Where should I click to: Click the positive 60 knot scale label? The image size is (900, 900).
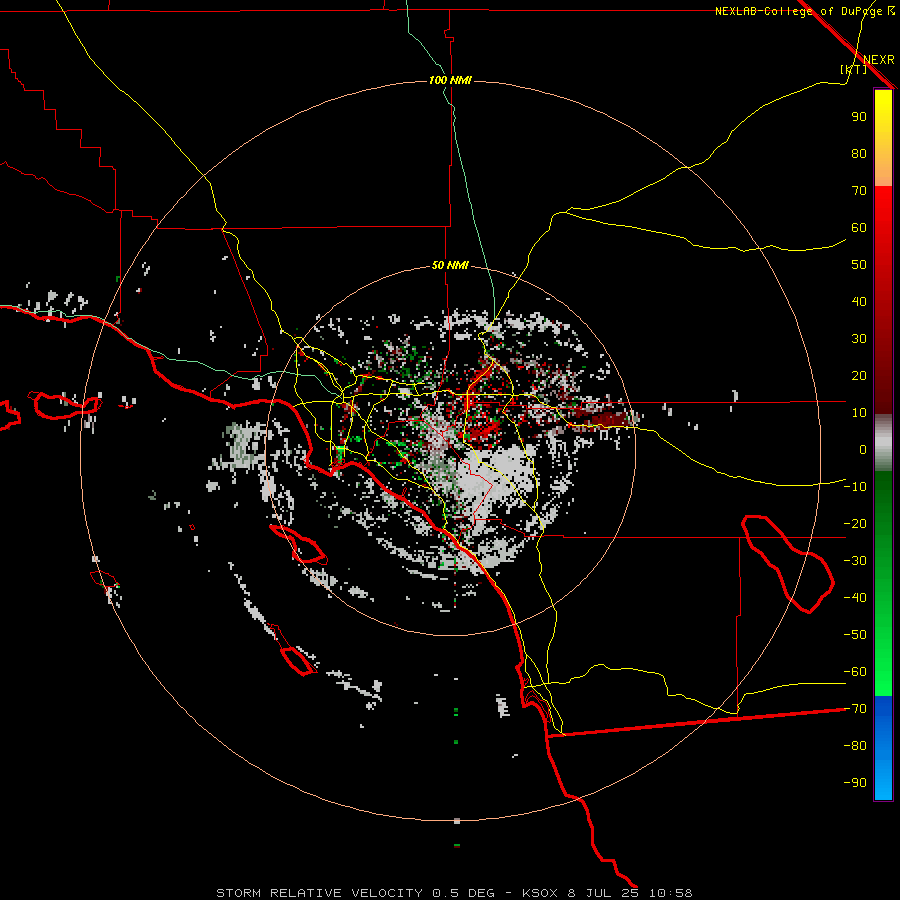859,228
